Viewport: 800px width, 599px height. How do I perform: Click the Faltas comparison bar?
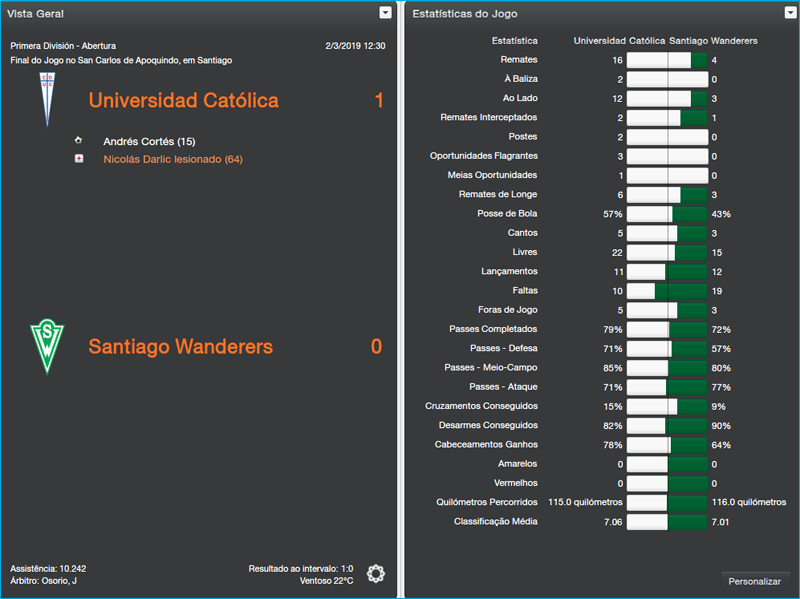666,291
